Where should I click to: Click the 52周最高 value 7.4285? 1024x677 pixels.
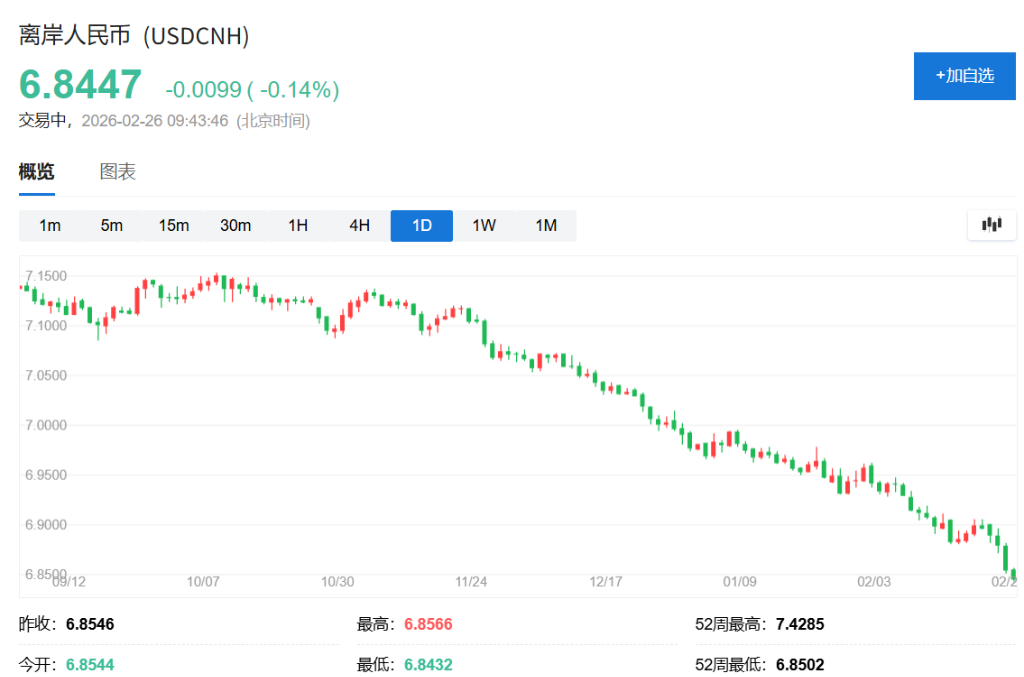point(801,623)
